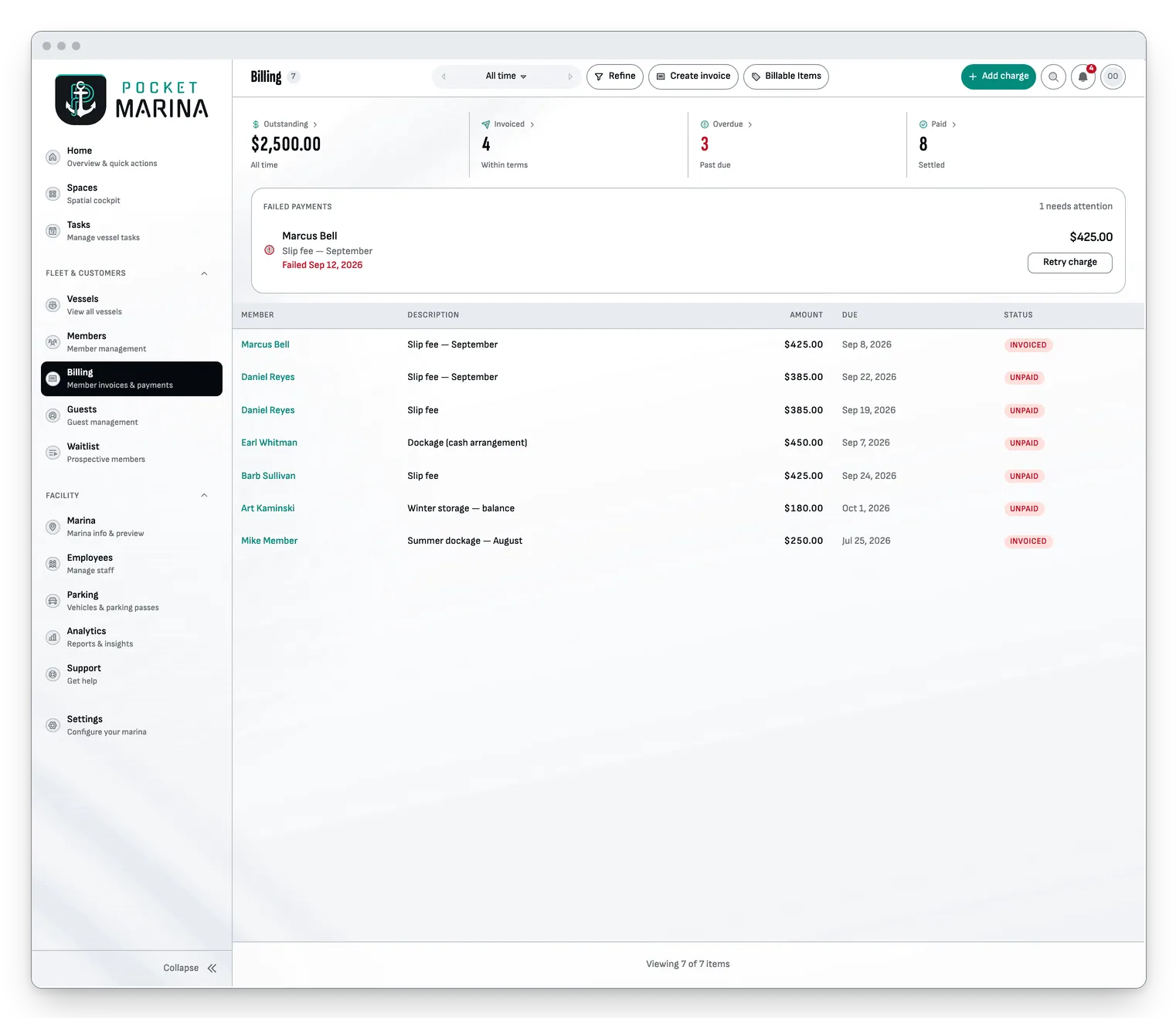This screenshot has height=1018, width=1176.
Task: Click the Add charge button
Action: [998, 76]
